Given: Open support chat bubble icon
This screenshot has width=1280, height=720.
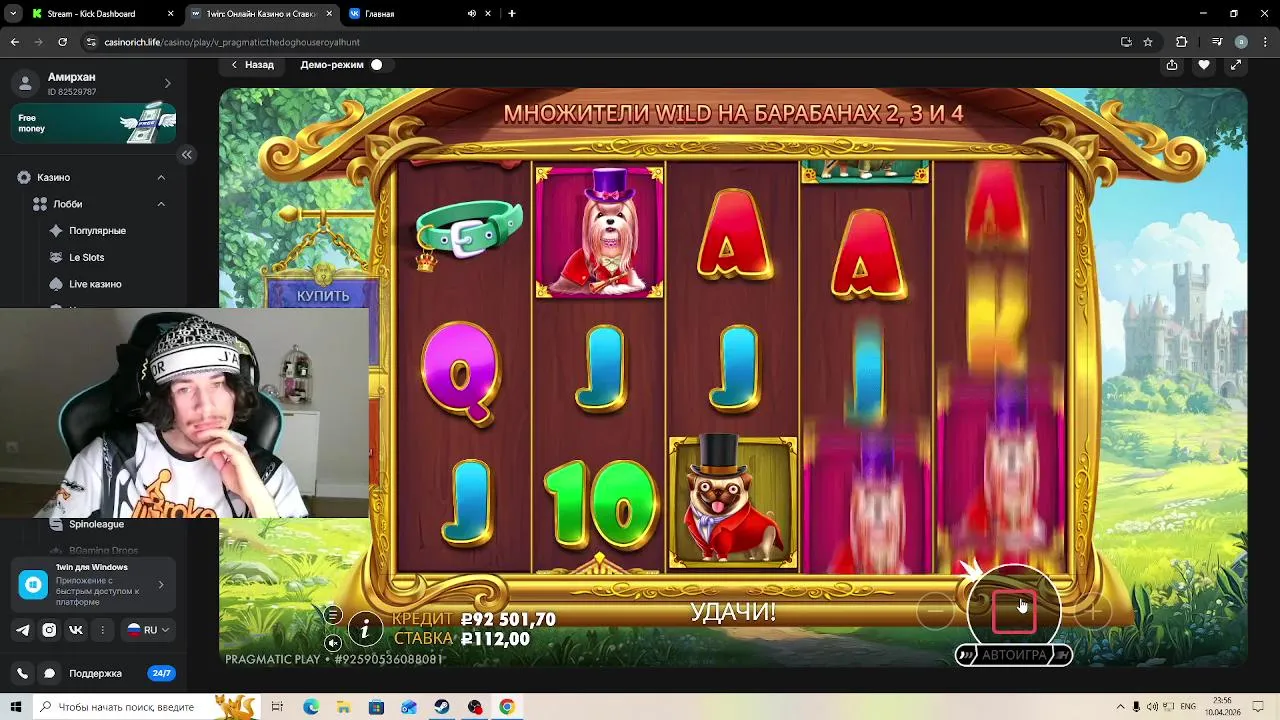Looking at the screenshot, I should 49,674.
